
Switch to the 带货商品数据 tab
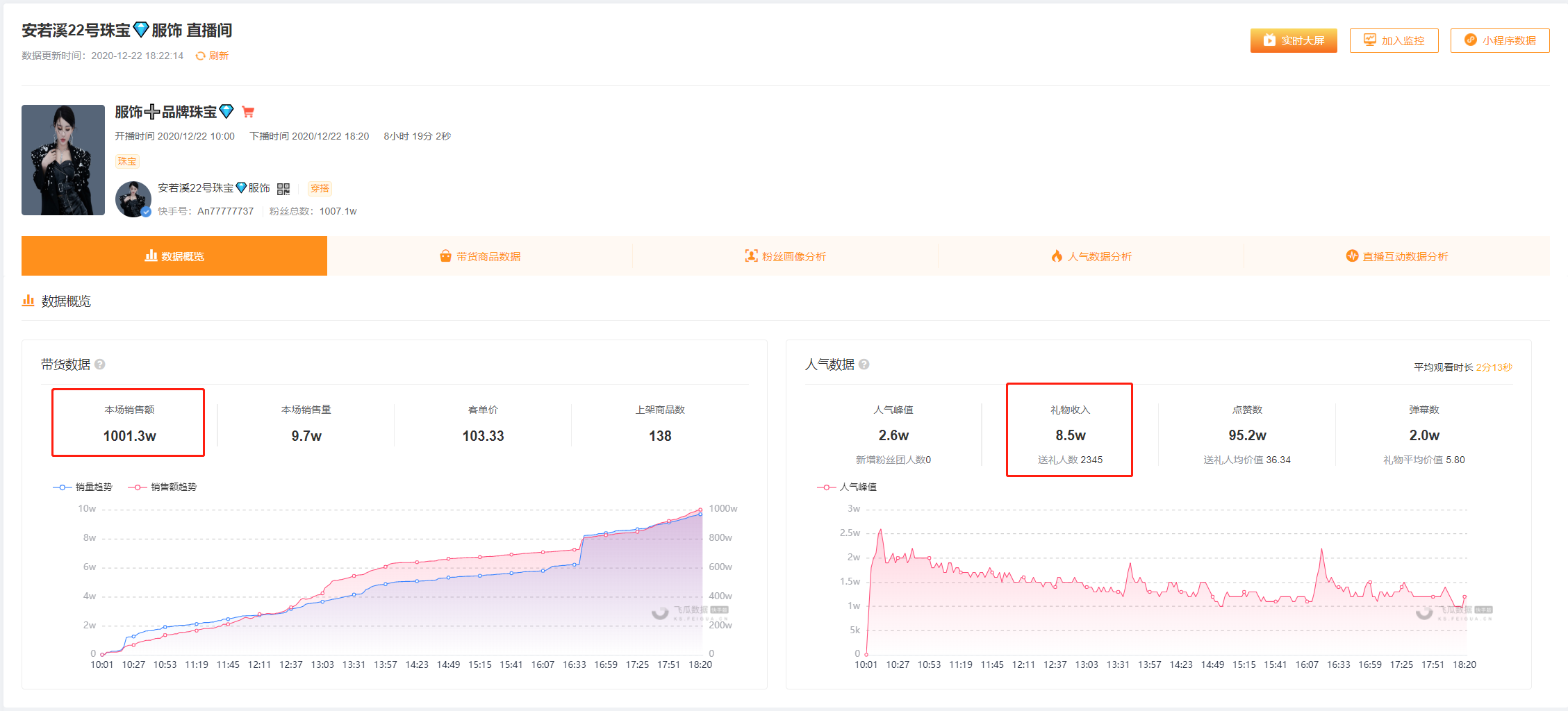[x=480, y=256]
